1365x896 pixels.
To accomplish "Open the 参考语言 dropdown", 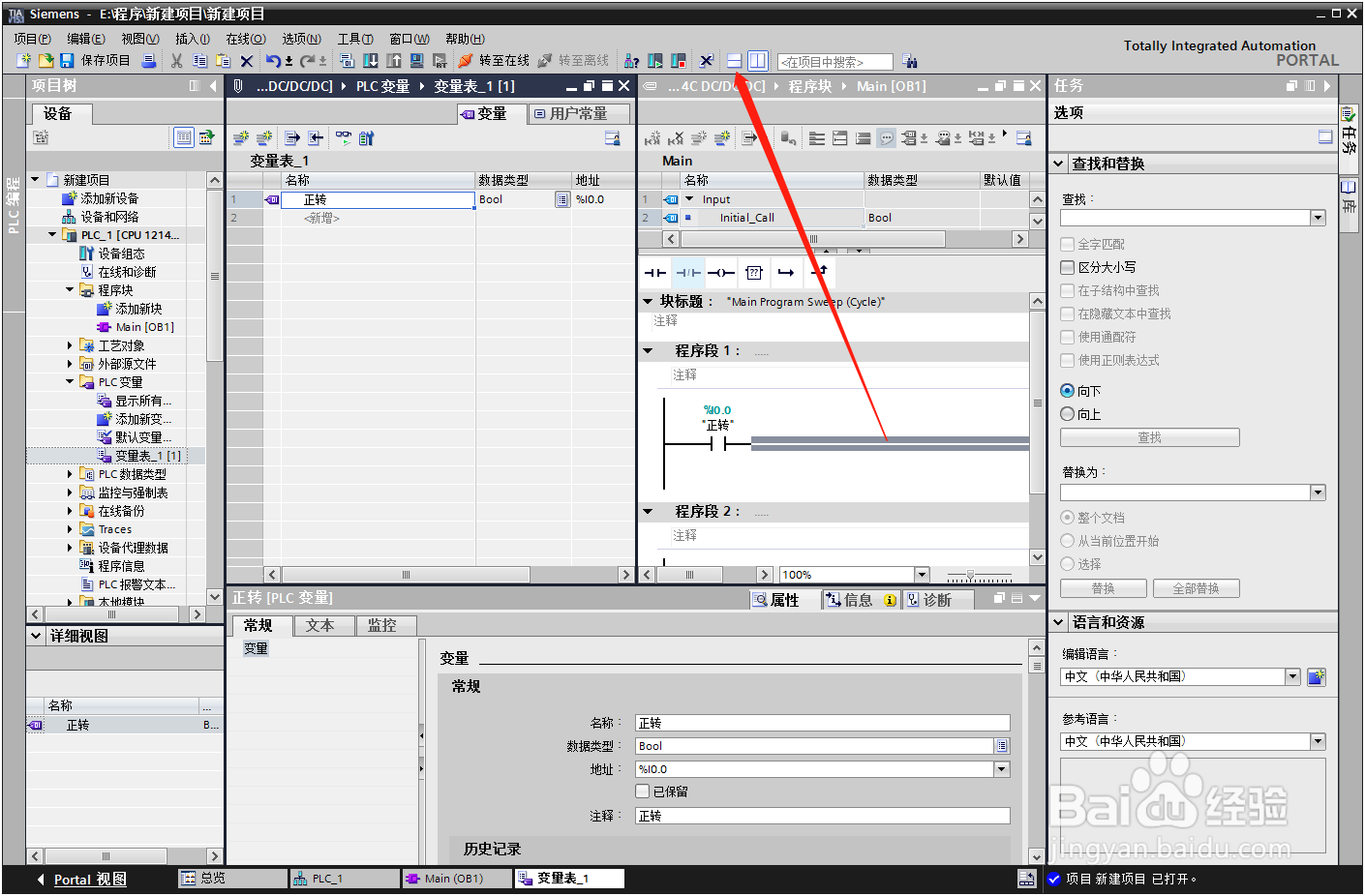I will pyautogui.click(x=1318, y=741).
